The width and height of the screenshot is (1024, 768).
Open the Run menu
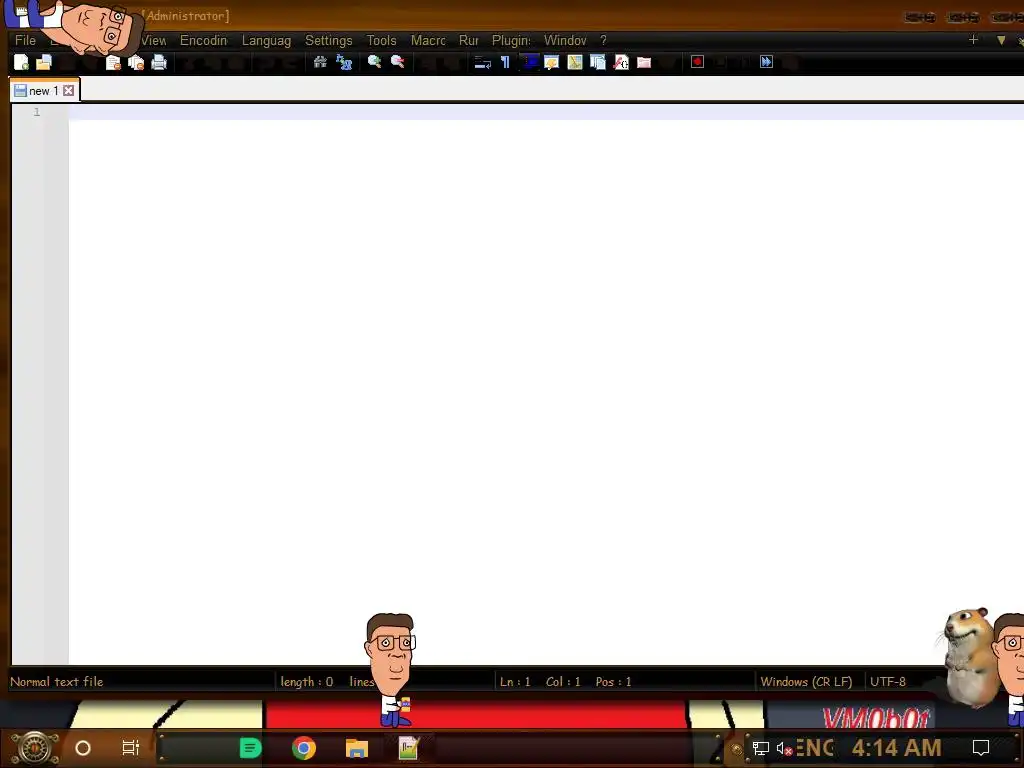click(x=469, y=40)
